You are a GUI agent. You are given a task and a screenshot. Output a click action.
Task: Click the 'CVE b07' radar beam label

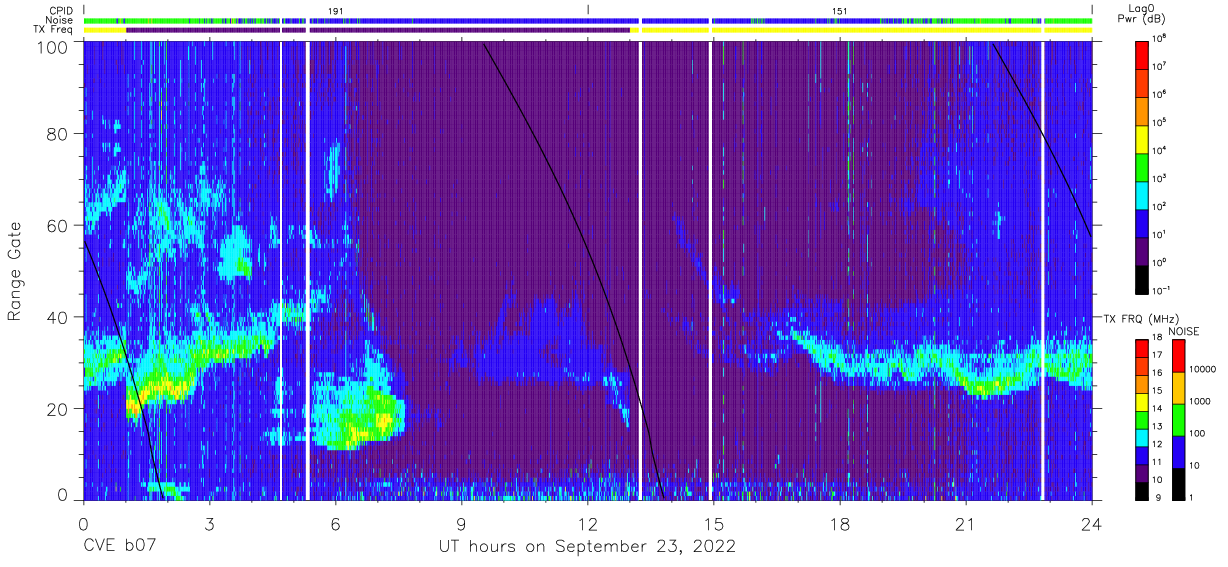pyautogui.click(x=118, y=546)
